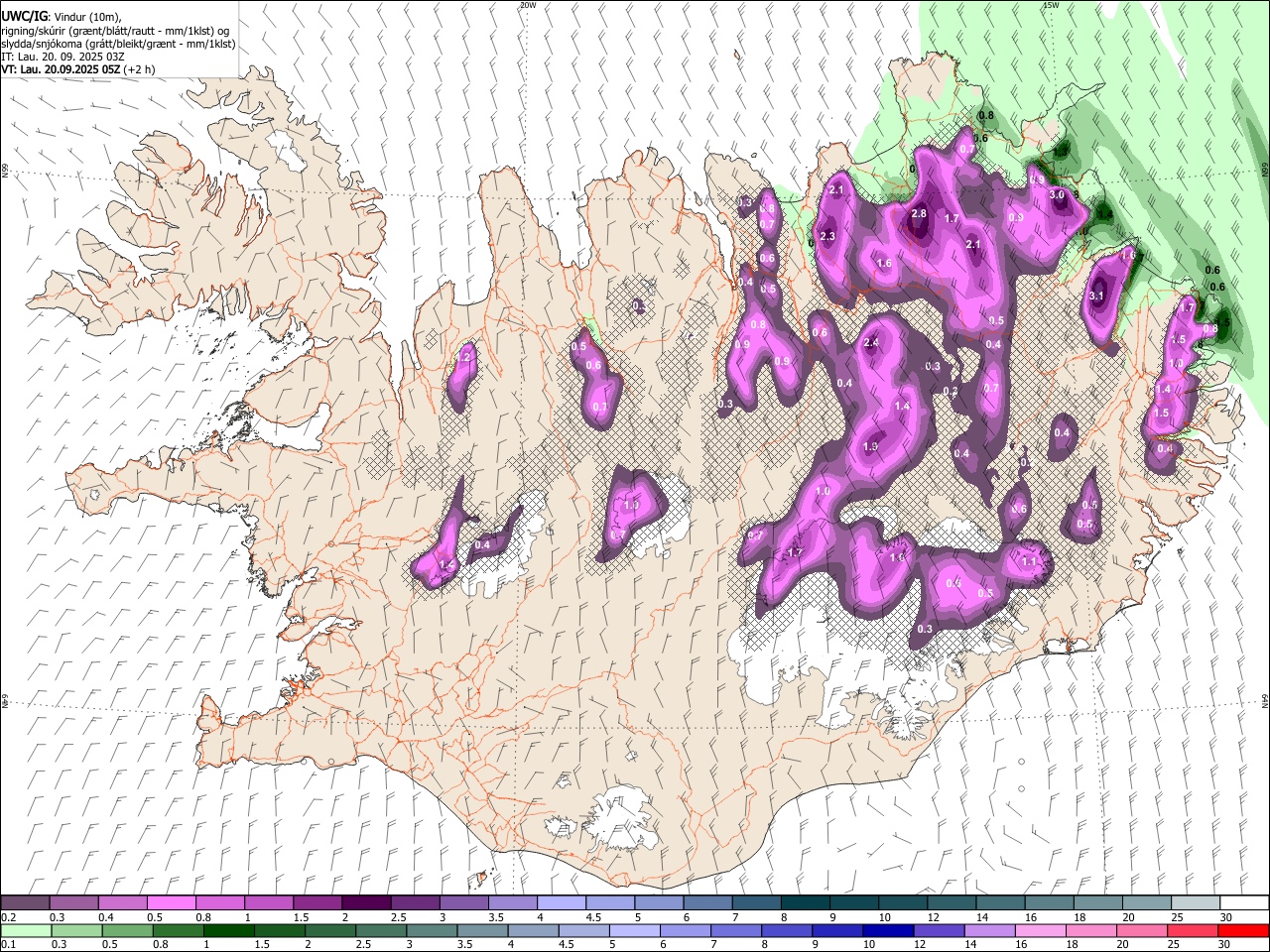The width and height of the screenshot is (1270, 952).
Task: Click the 'rigning/skúrir' legend description line
Action: (115, 31)
